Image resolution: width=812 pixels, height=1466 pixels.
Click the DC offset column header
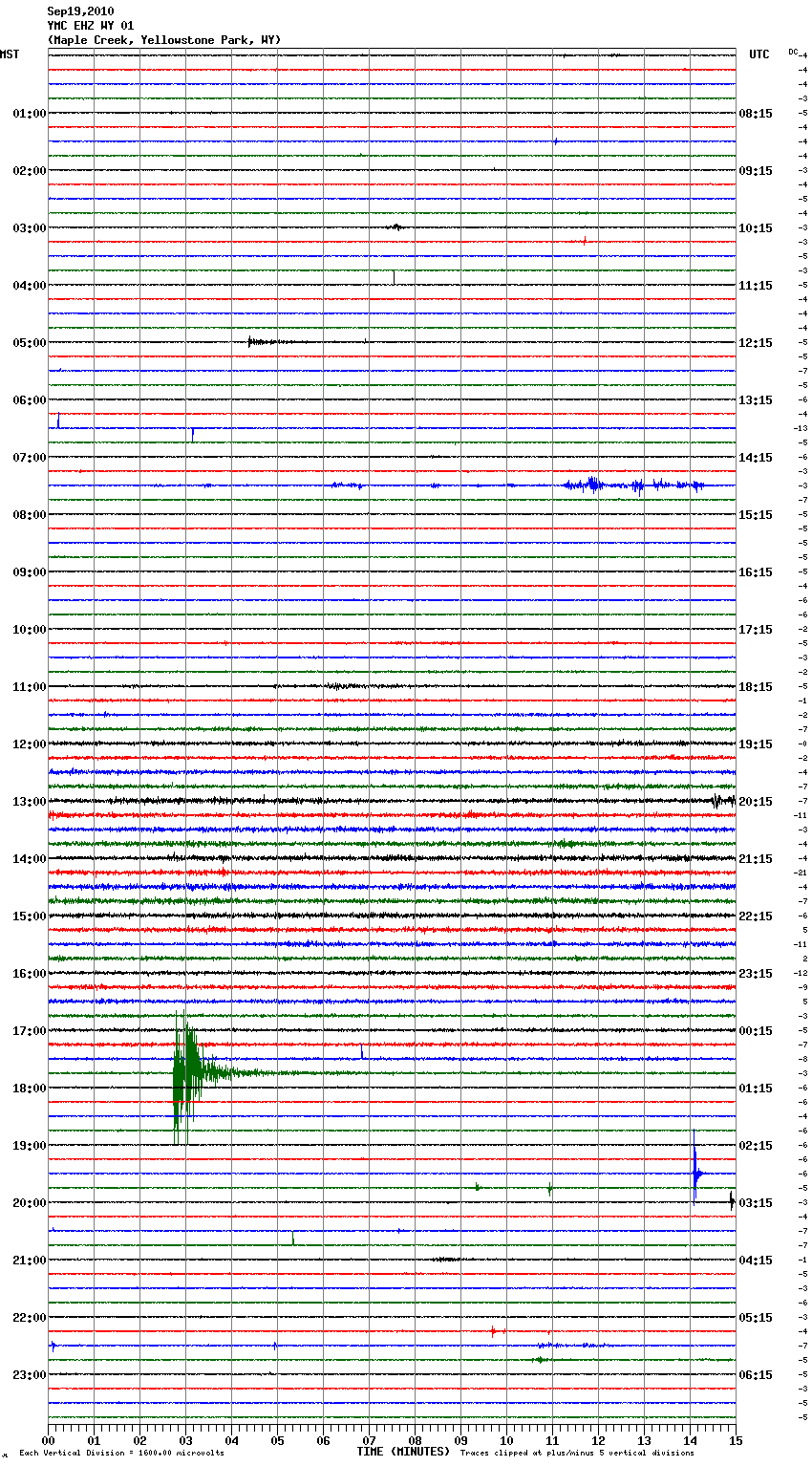pyautogui.click(x=793, y=52)
